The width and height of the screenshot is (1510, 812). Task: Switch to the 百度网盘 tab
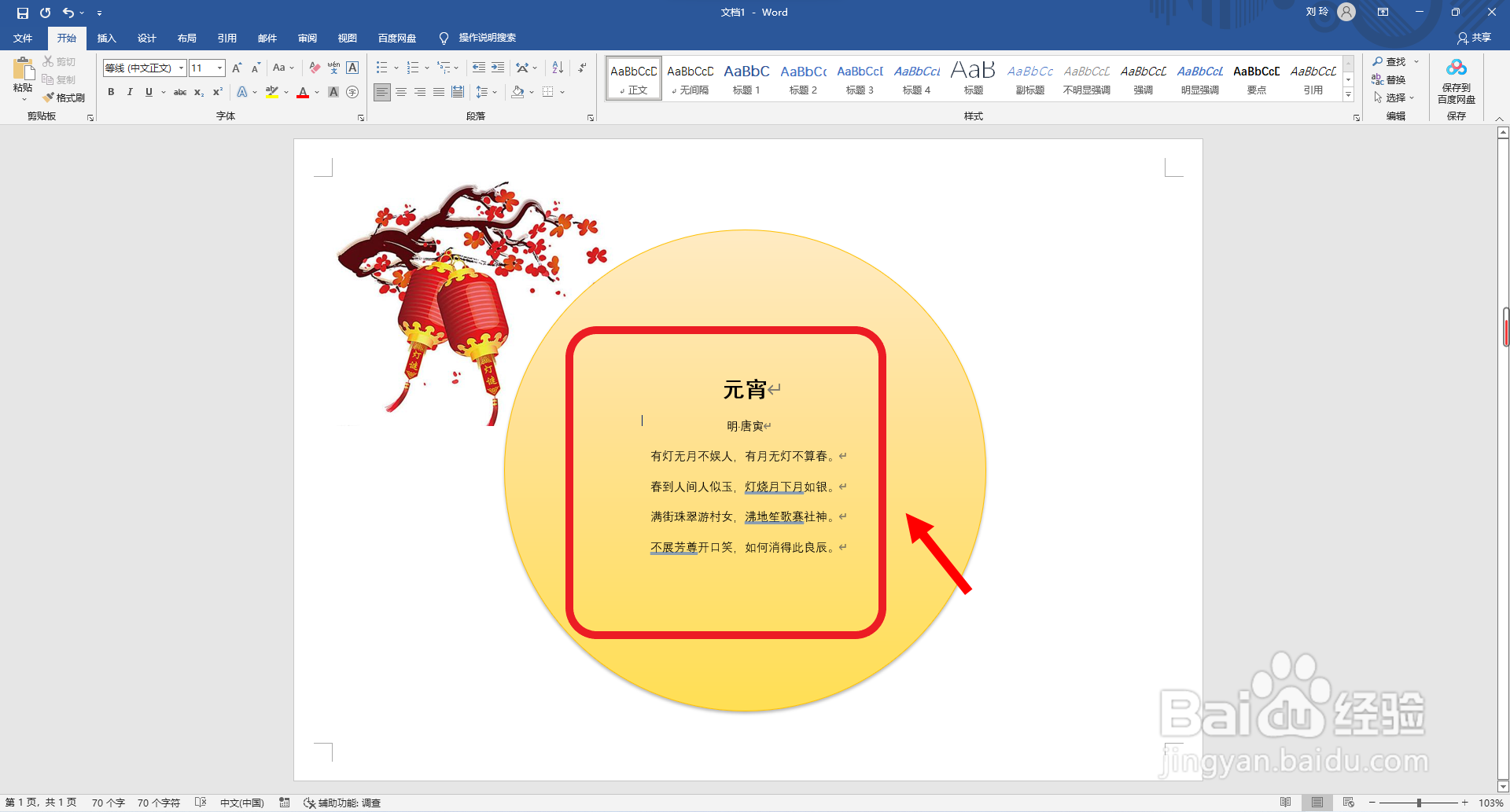point(396,38)
